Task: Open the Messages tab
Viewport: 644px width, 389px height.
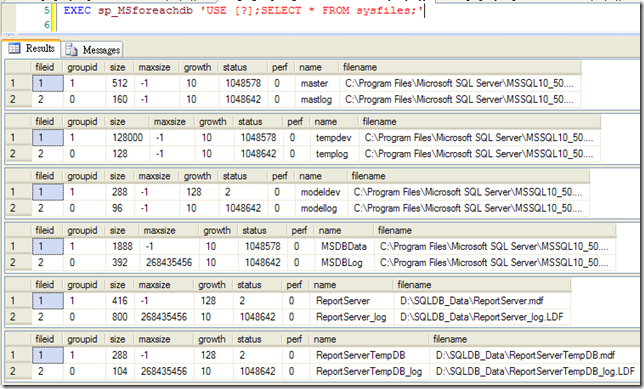Action: (x=92, y=50)
